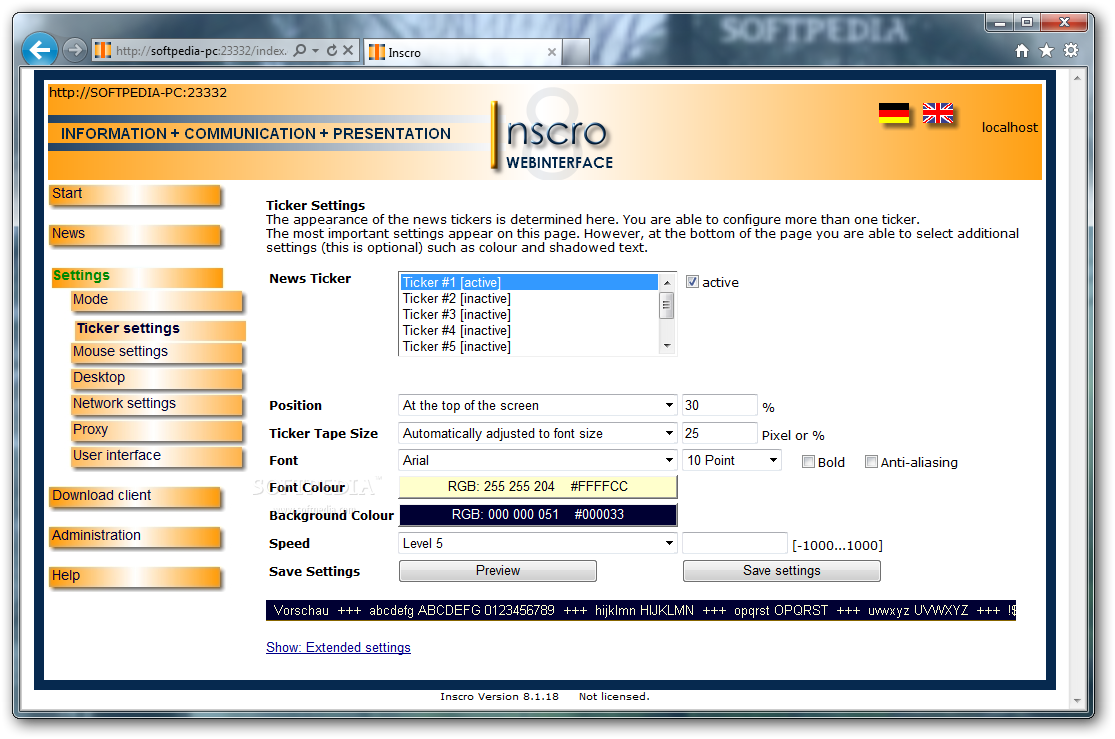
Task: Open the Font Arial dropdown
Action: pos(537,460)
